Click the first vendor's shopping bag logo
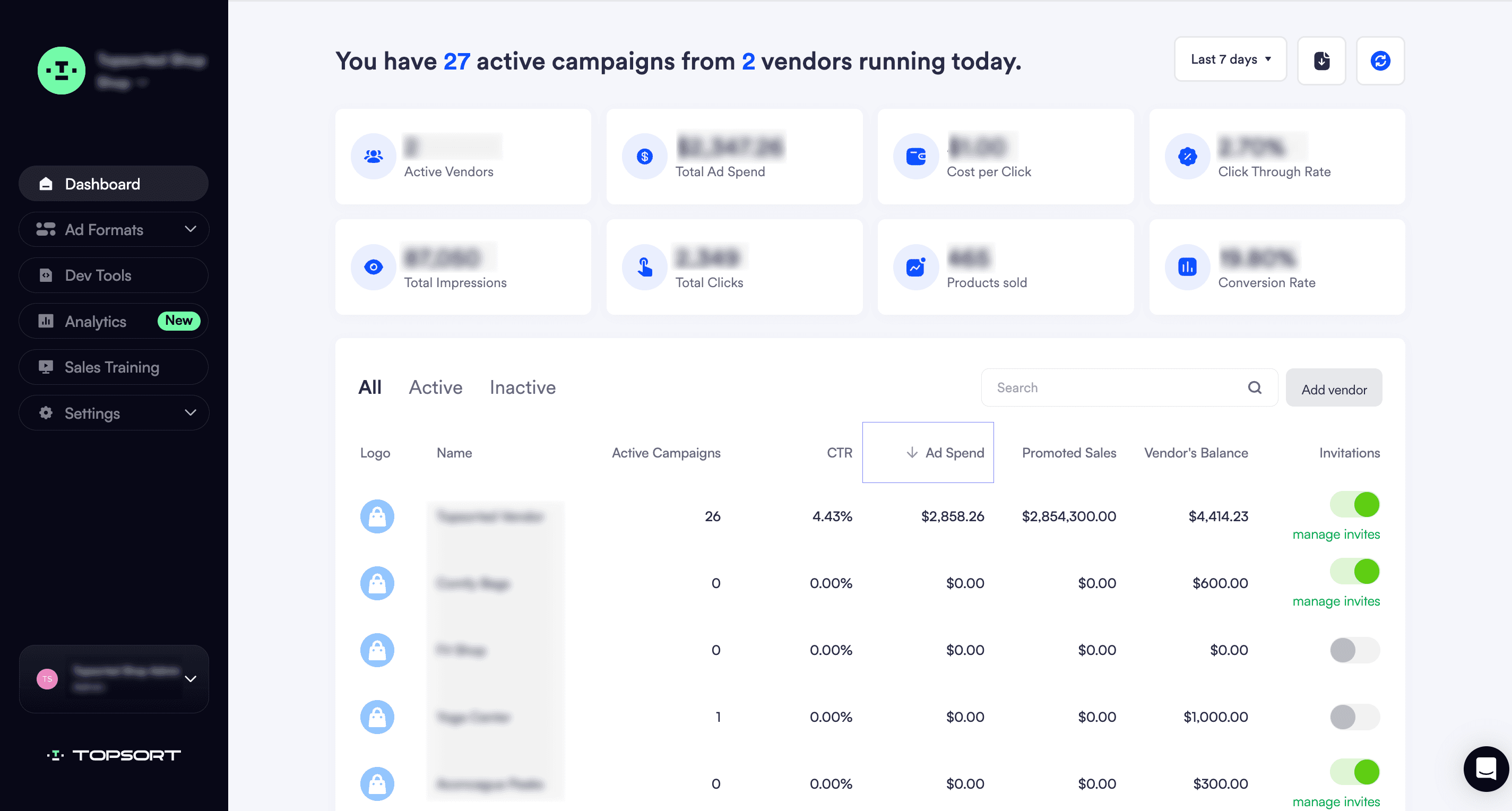The height and width of the screenshot is (811, 1512). pos(377,516)
